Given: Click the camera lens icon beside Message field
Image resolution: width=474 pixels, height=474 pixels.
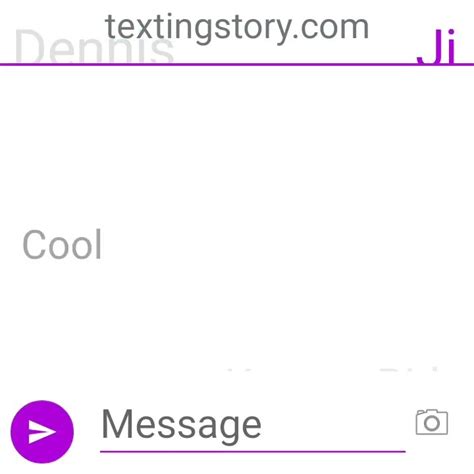Looking at the screenshot, I should click(x=432, y=422).
